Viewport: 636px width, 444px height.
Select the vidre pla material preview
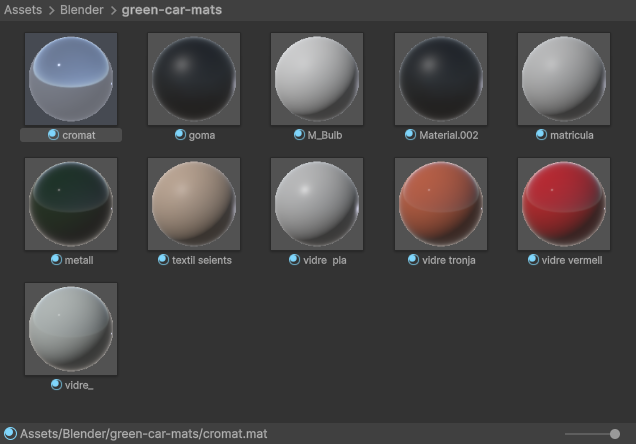(317, 204)
